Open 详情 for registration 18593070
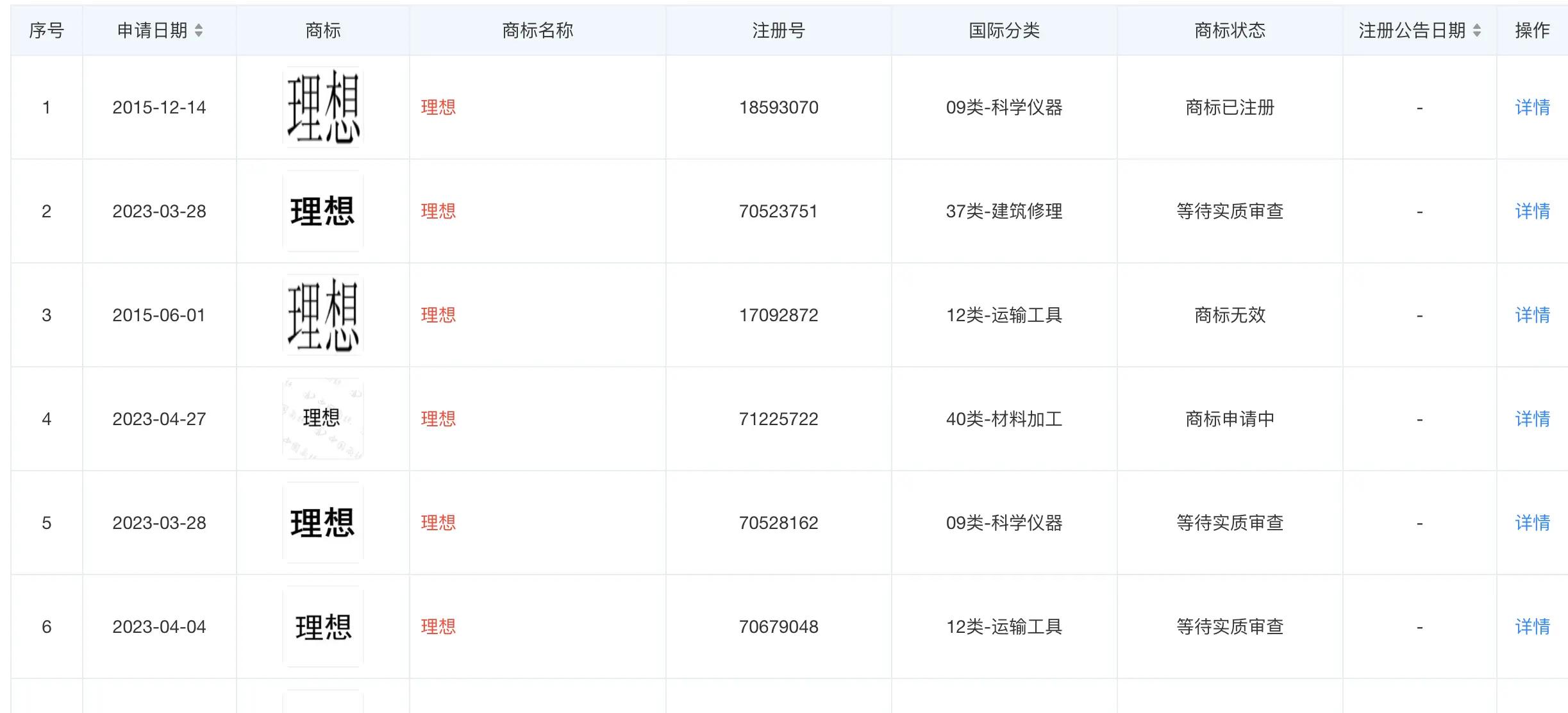This screenshot has width=1568, height=713. pos(1532,107)
